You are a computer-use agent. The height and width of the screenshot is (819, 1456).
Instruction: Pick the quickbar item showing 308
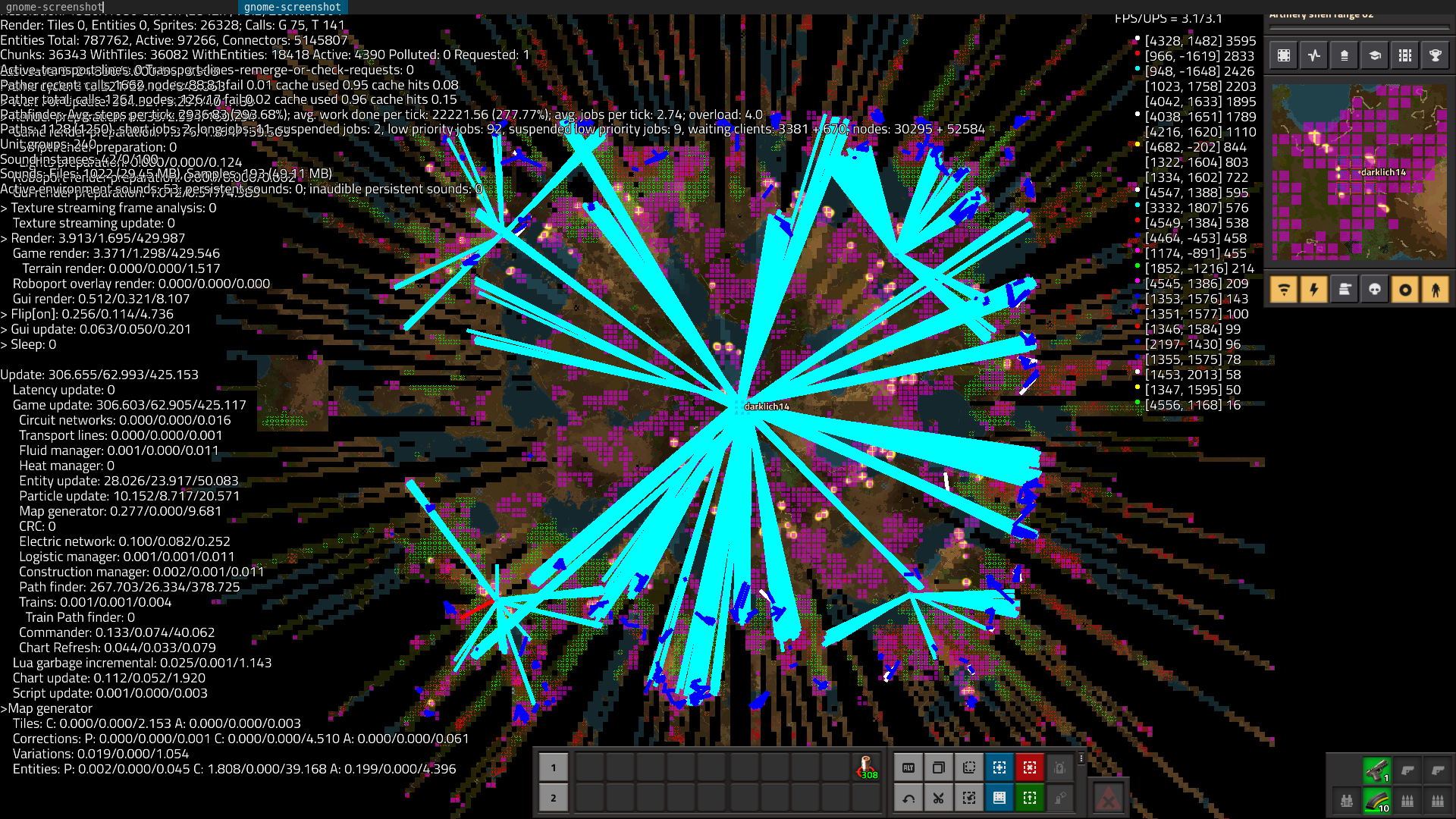866,768
